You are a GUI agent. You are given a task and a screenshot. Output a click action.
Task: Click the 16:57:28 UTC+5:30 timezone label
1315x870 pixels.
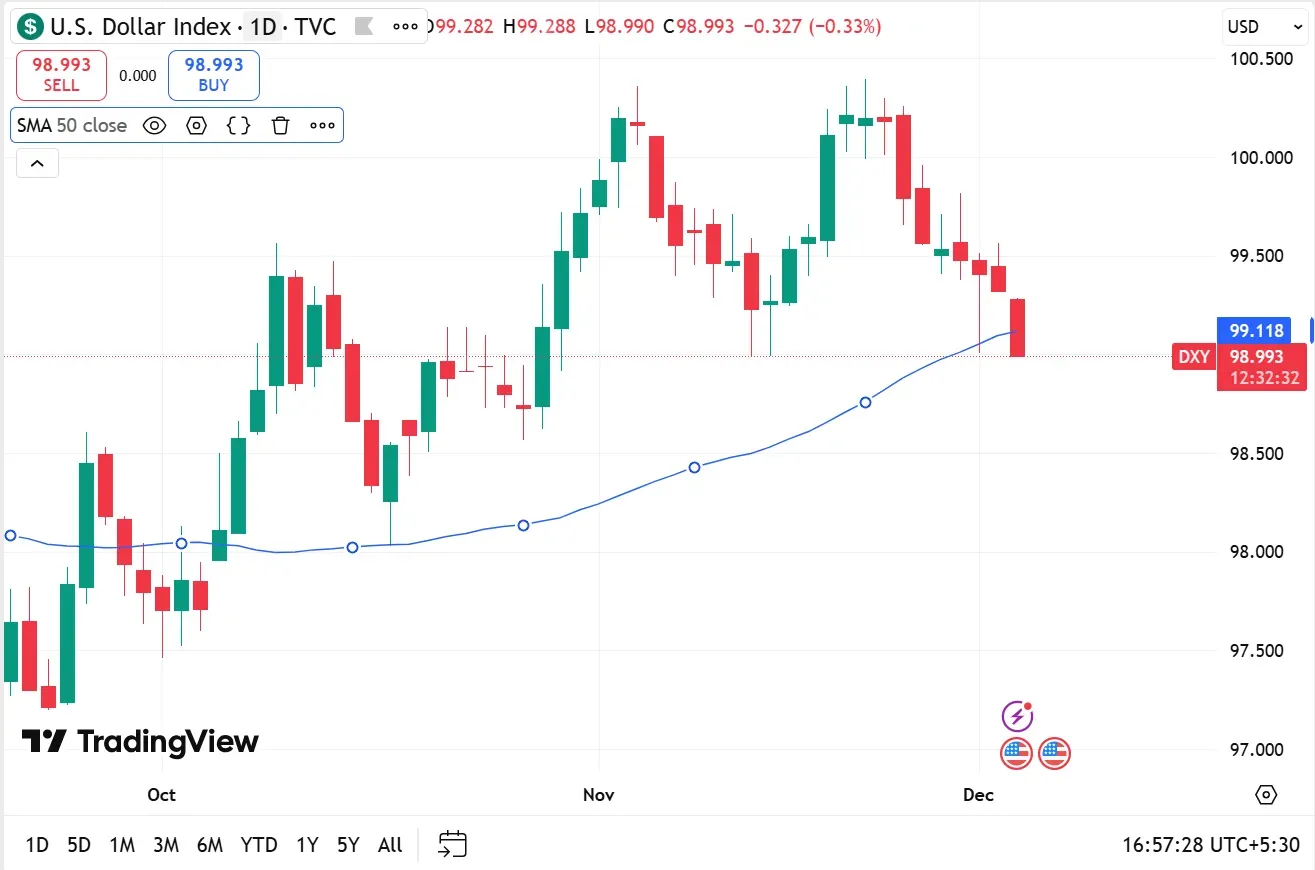pos(1210,845)
